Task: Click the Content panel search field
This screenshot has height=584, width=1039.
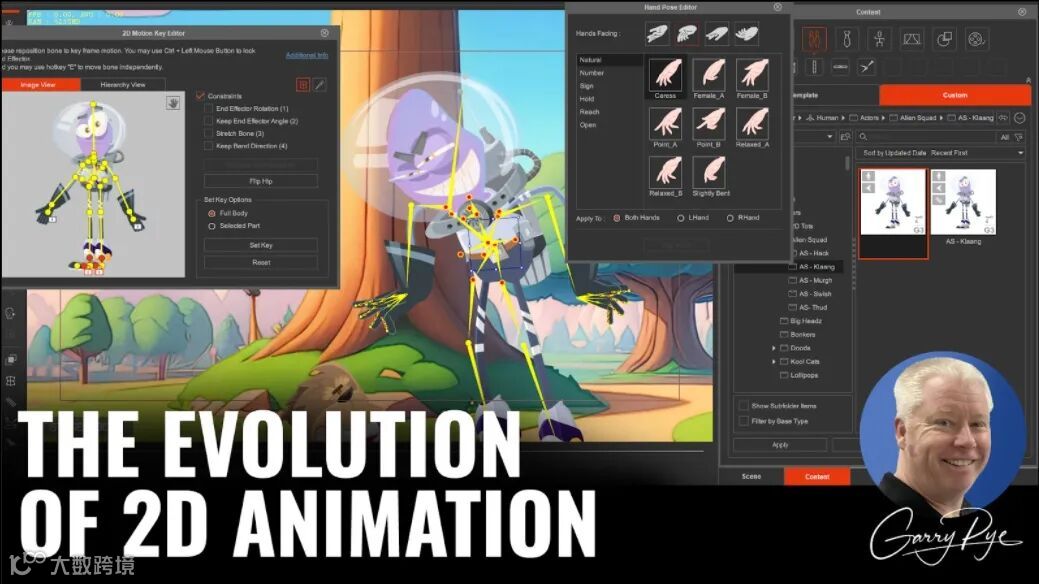Action: point(928,137)
